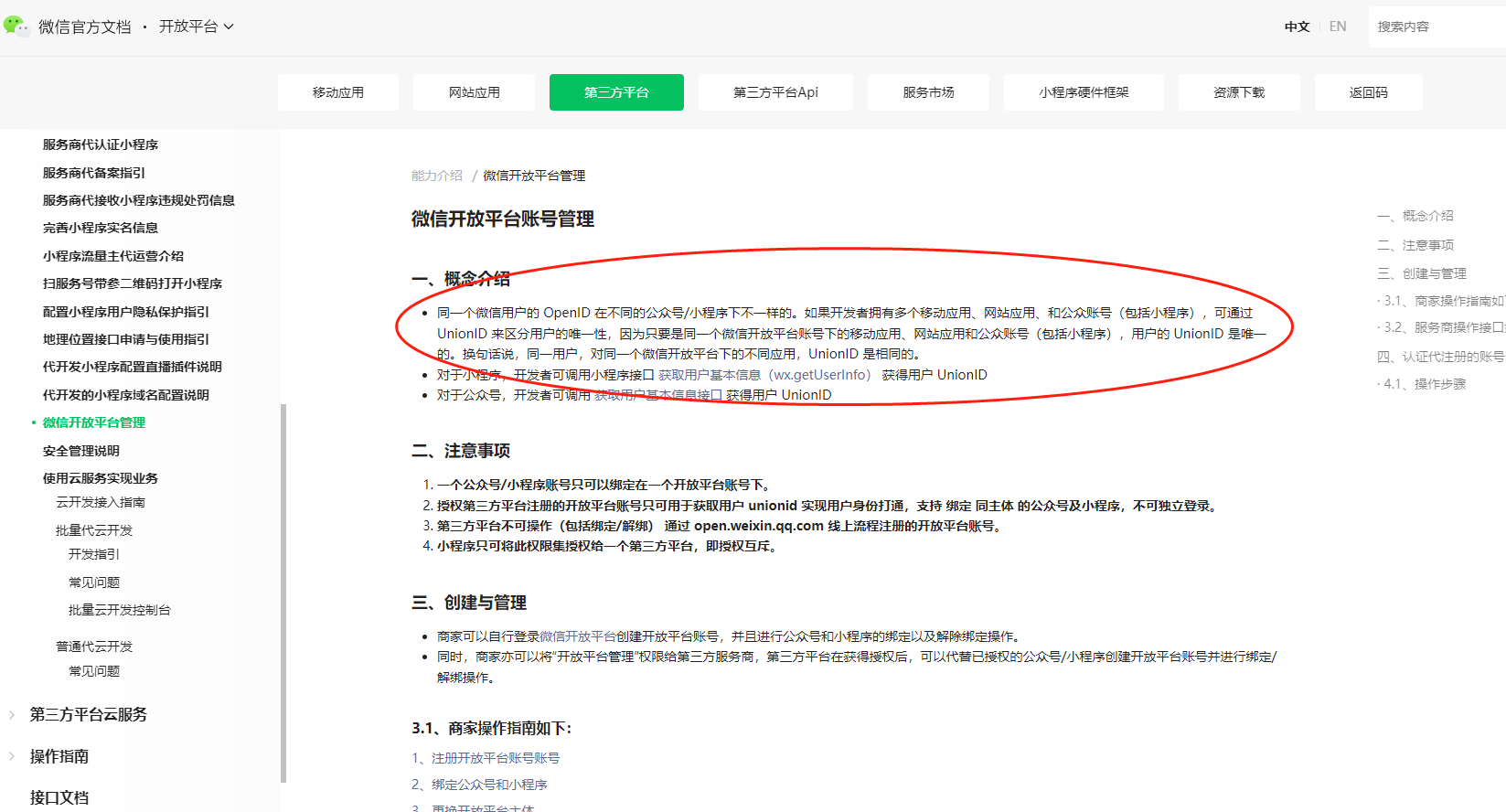The height and width of the screenshot is (812, 1506).
Task: Open 云开发接入指南 in sidebar
Action: tap(101, 502)
